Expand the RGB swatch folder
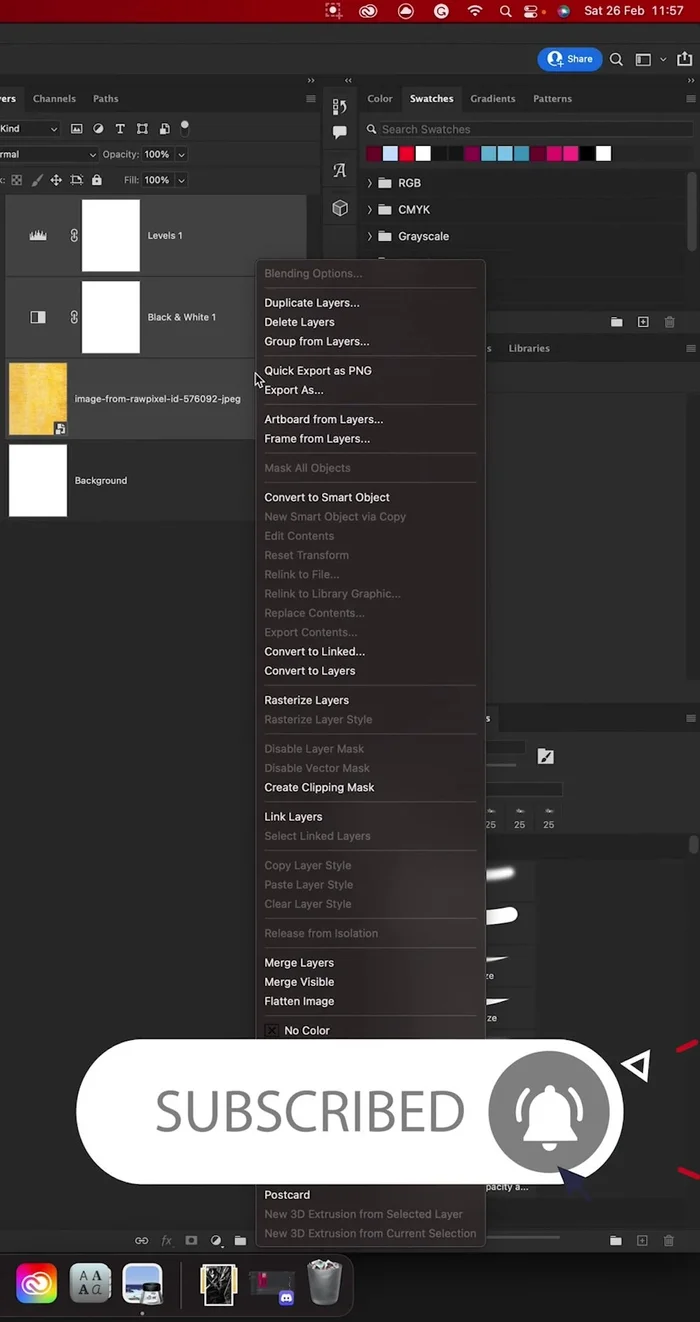The image size is (700, 1322). tap(370, 183)
